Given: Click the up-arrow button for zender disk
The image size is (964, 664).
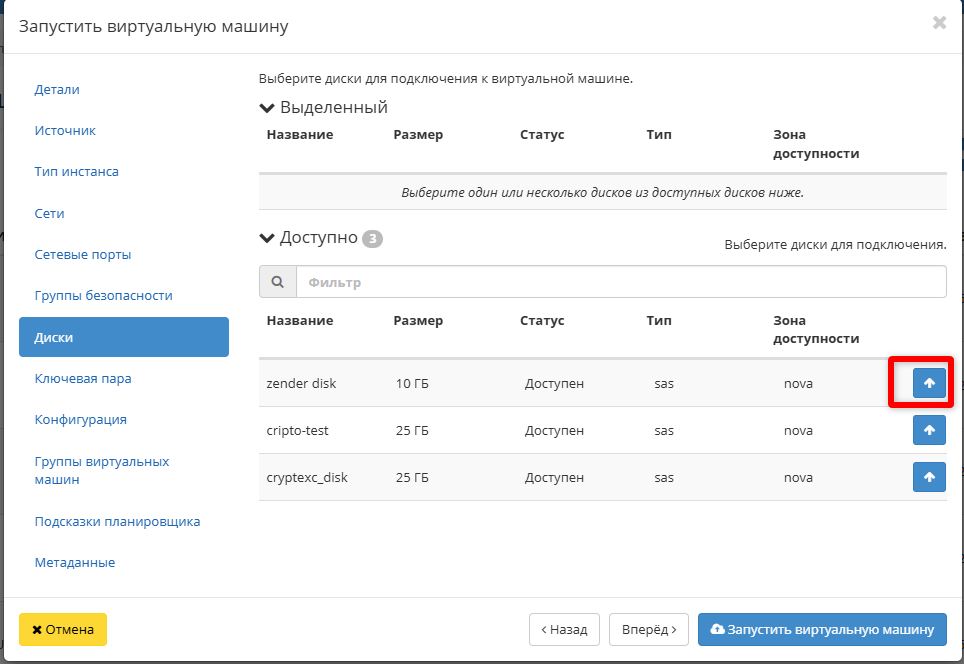Looking at the screenshot, I should pyautogui.click(x=929, y=383).
